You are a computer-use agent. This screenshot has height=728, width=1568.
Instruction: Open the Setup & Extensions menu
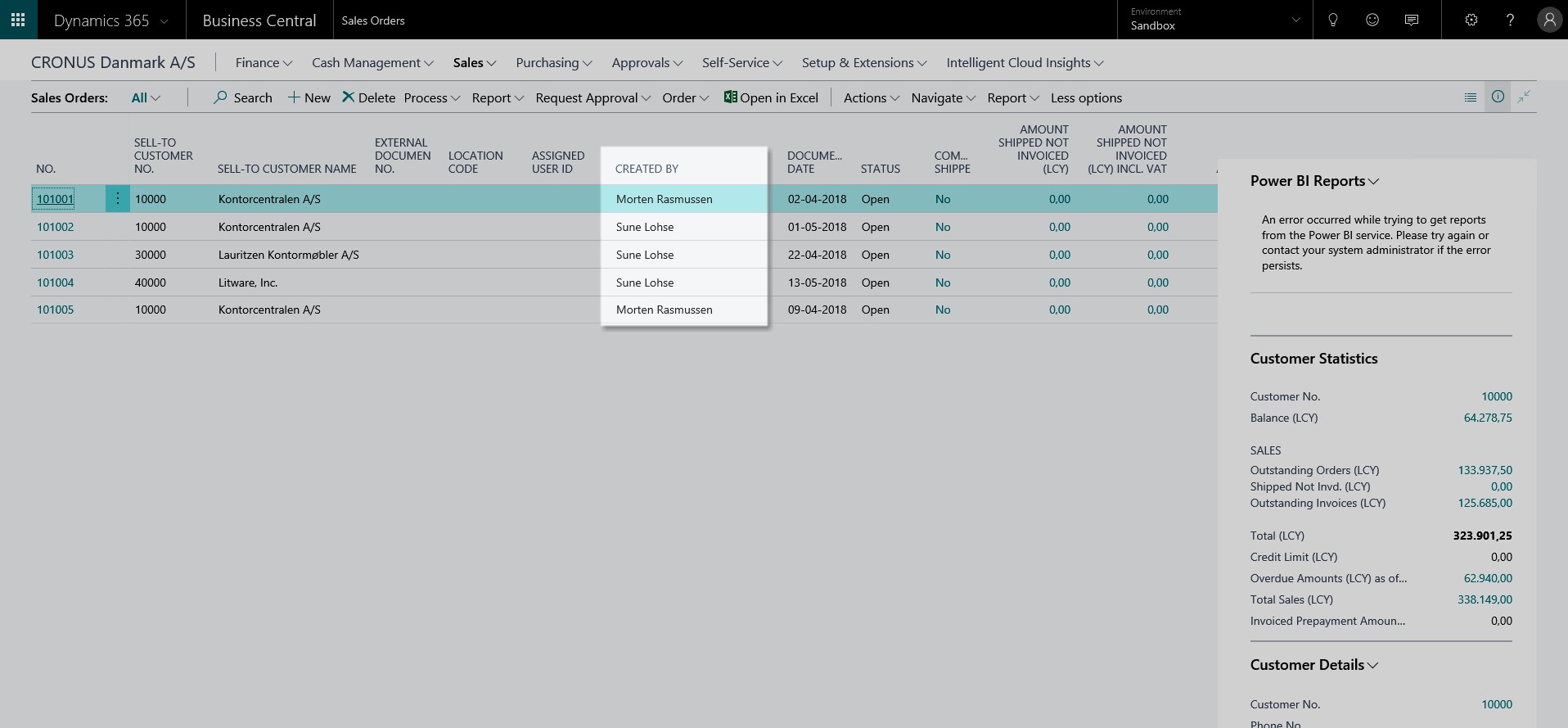pyautogui.click(x=864, y=63)
